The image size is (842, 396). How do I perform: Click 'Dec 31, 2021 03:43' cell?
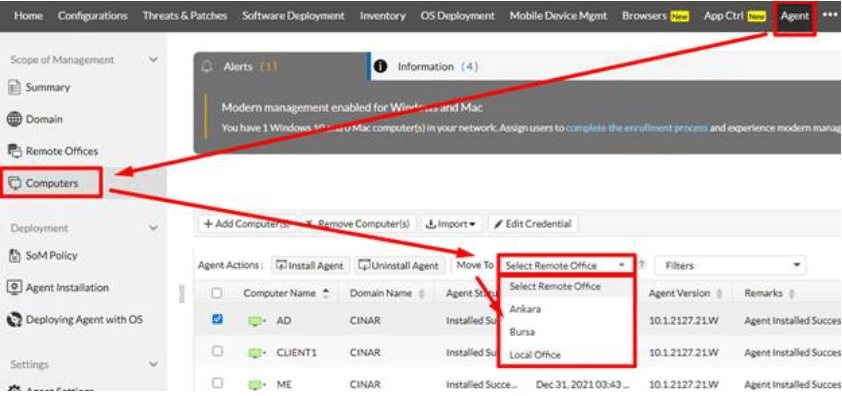(582, 385)
